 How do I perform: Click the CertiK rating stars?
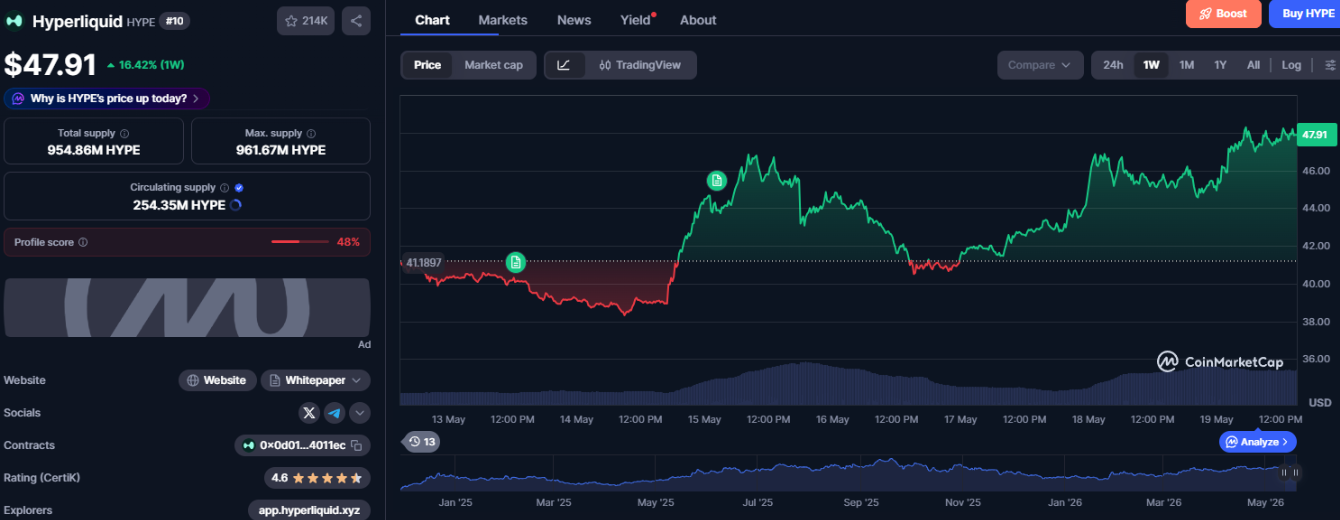point(329,478)
